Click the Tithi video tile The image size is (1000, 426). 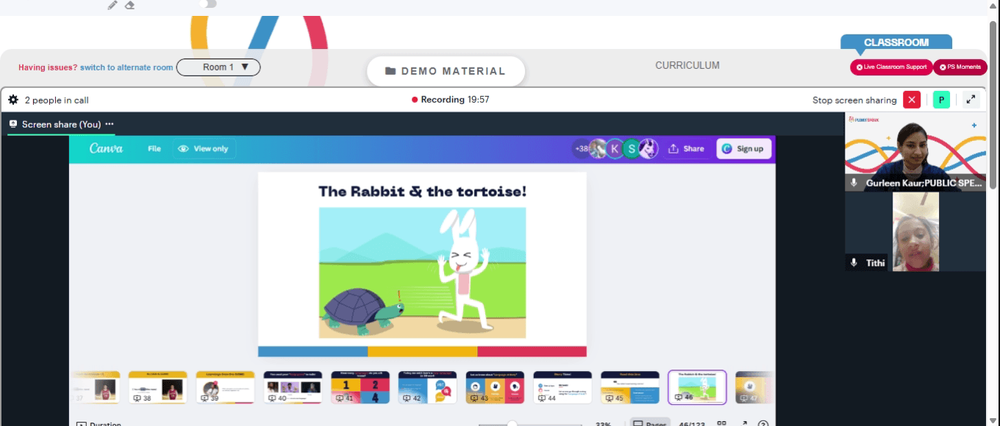click(915, 231)
